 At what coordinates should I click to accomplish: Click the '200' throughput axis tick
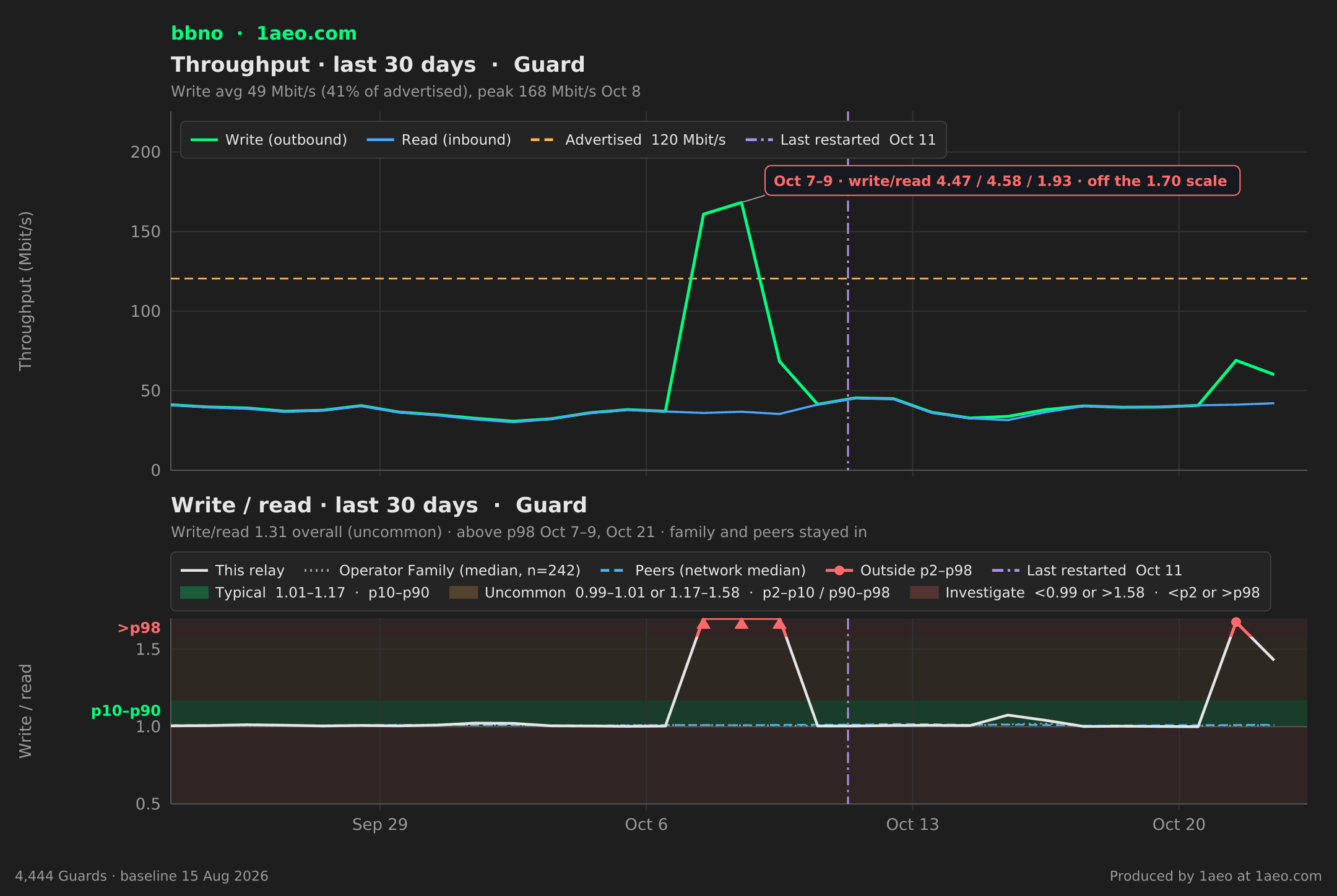coord(145,152)
